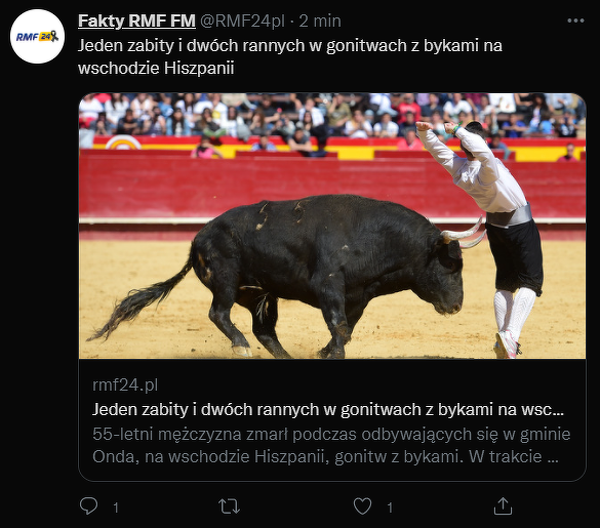The width and height of the screenshot is (600, 528).
Task: Click the like count number
Action: click(x=390, y=508)
